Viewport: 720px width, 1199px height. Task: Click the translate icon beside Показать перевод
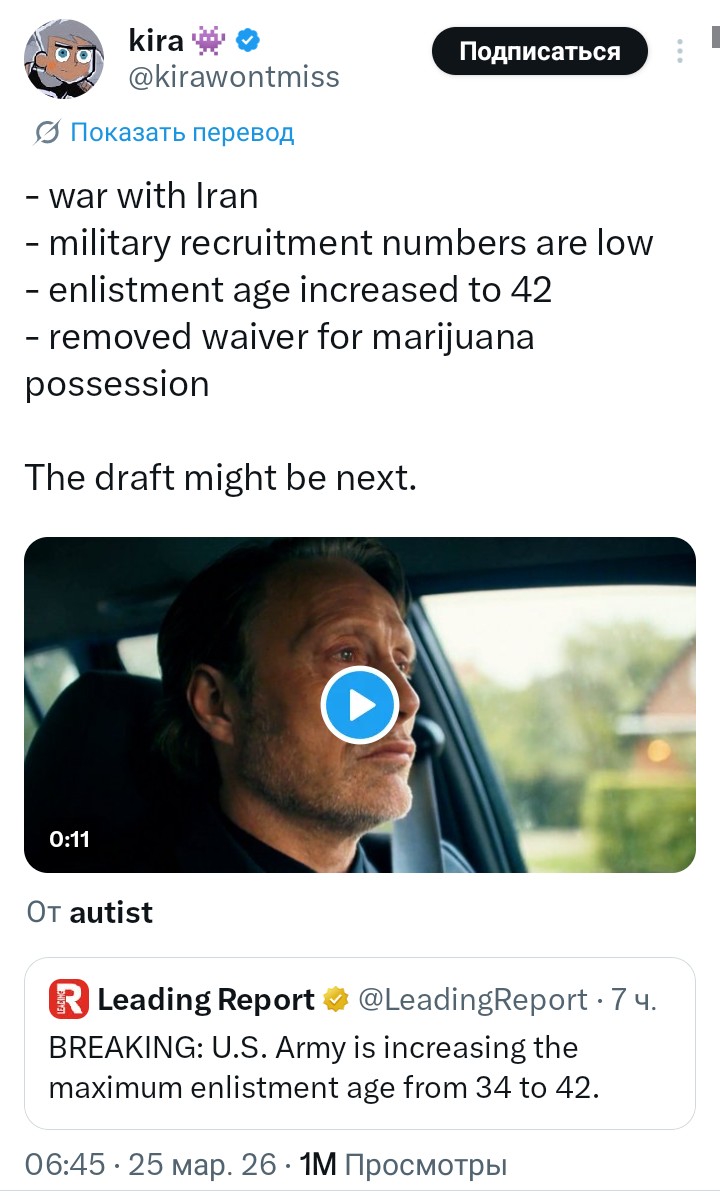pyautogui.click(x=46, y=132)
